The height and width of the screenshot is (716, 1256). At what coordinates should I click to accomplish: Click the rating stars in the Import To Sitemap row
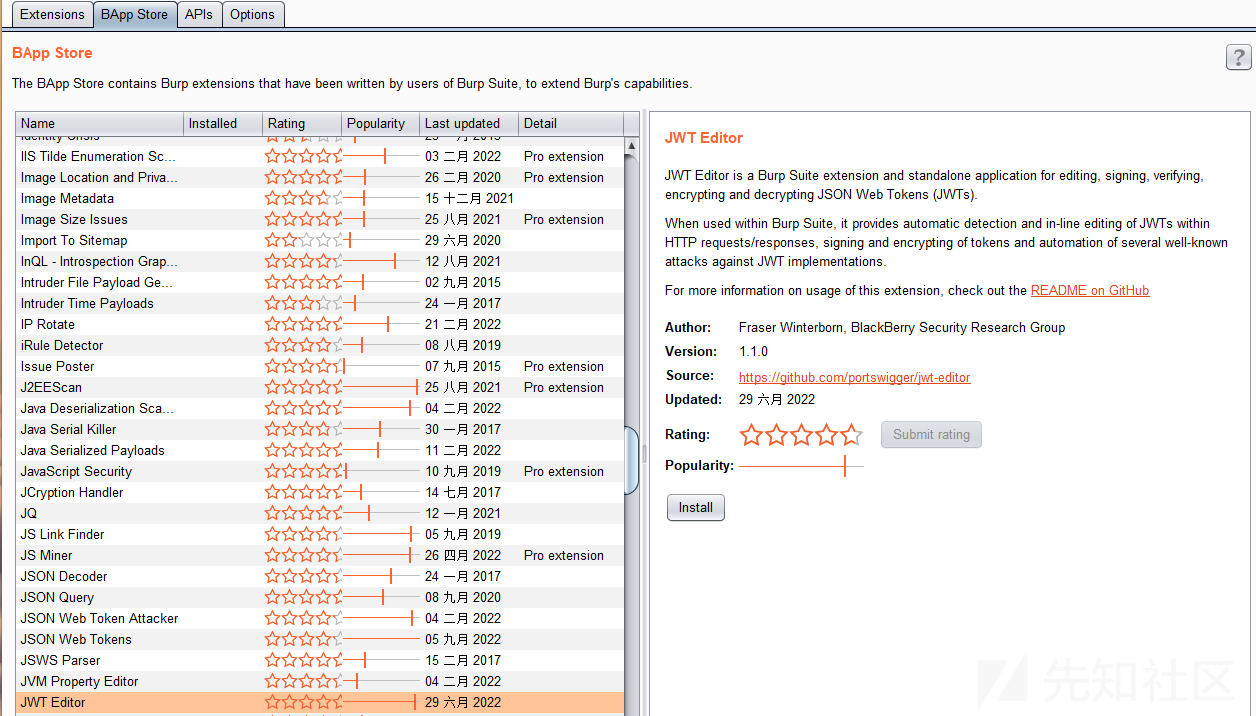pos(303,240)
